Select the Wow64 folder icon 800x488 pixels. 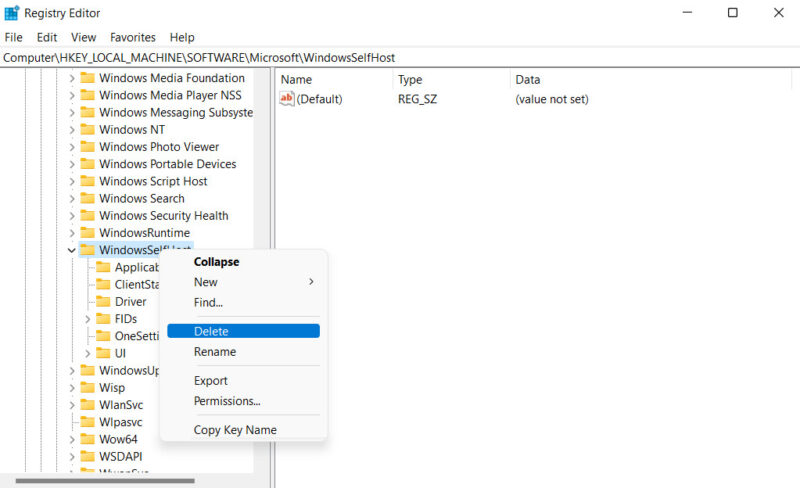click(x=88, y=439)
